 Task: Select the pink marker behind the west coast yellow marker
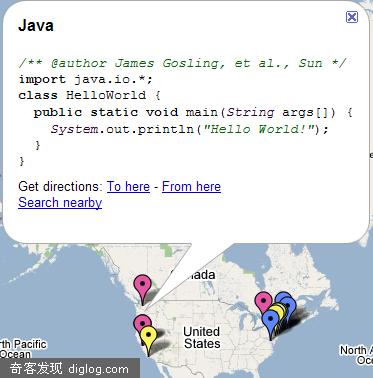click(x=141, y=321)
